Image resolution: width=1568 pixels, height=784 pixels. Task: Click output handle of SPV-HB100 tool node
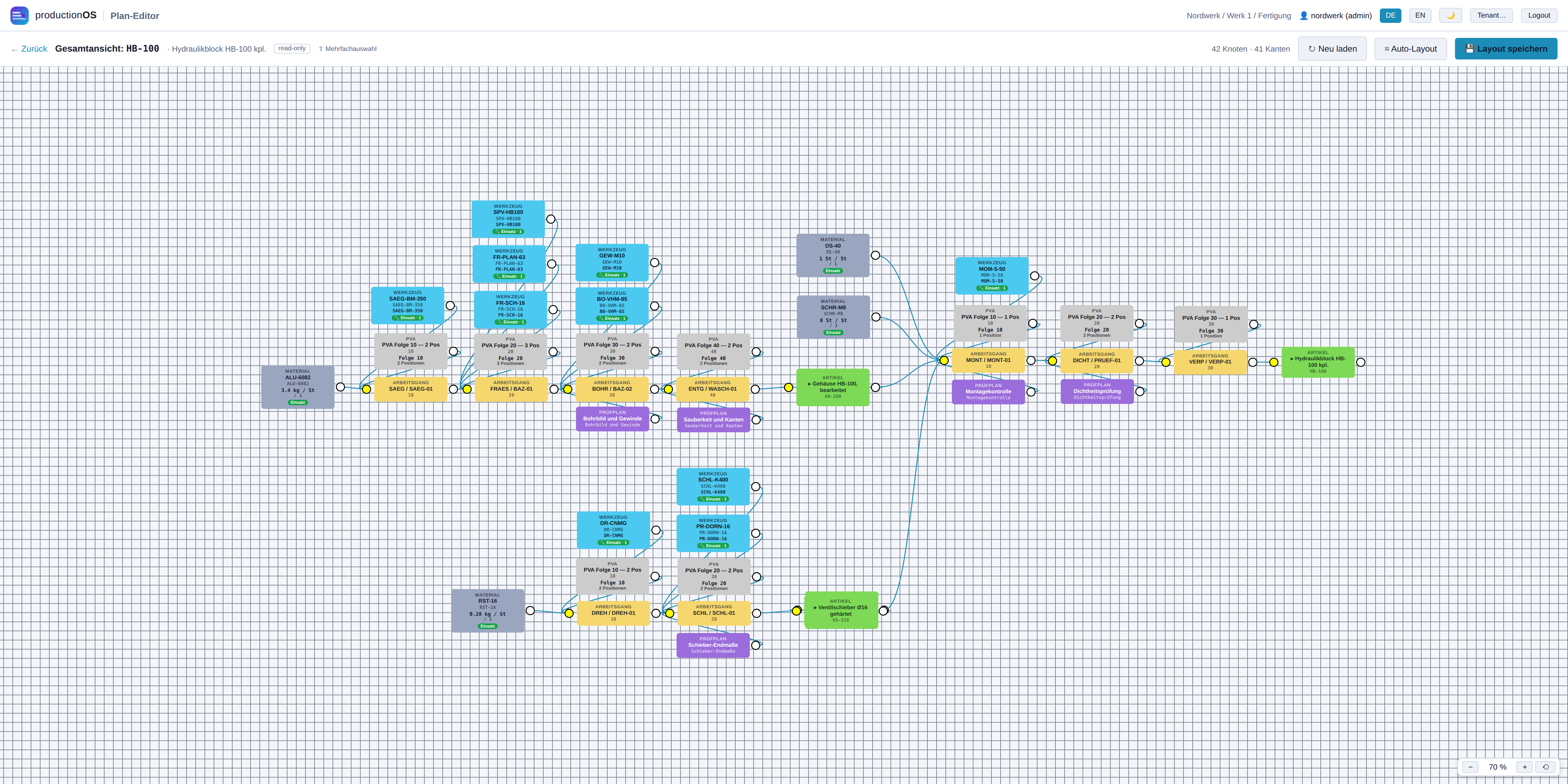coord(550,219)
